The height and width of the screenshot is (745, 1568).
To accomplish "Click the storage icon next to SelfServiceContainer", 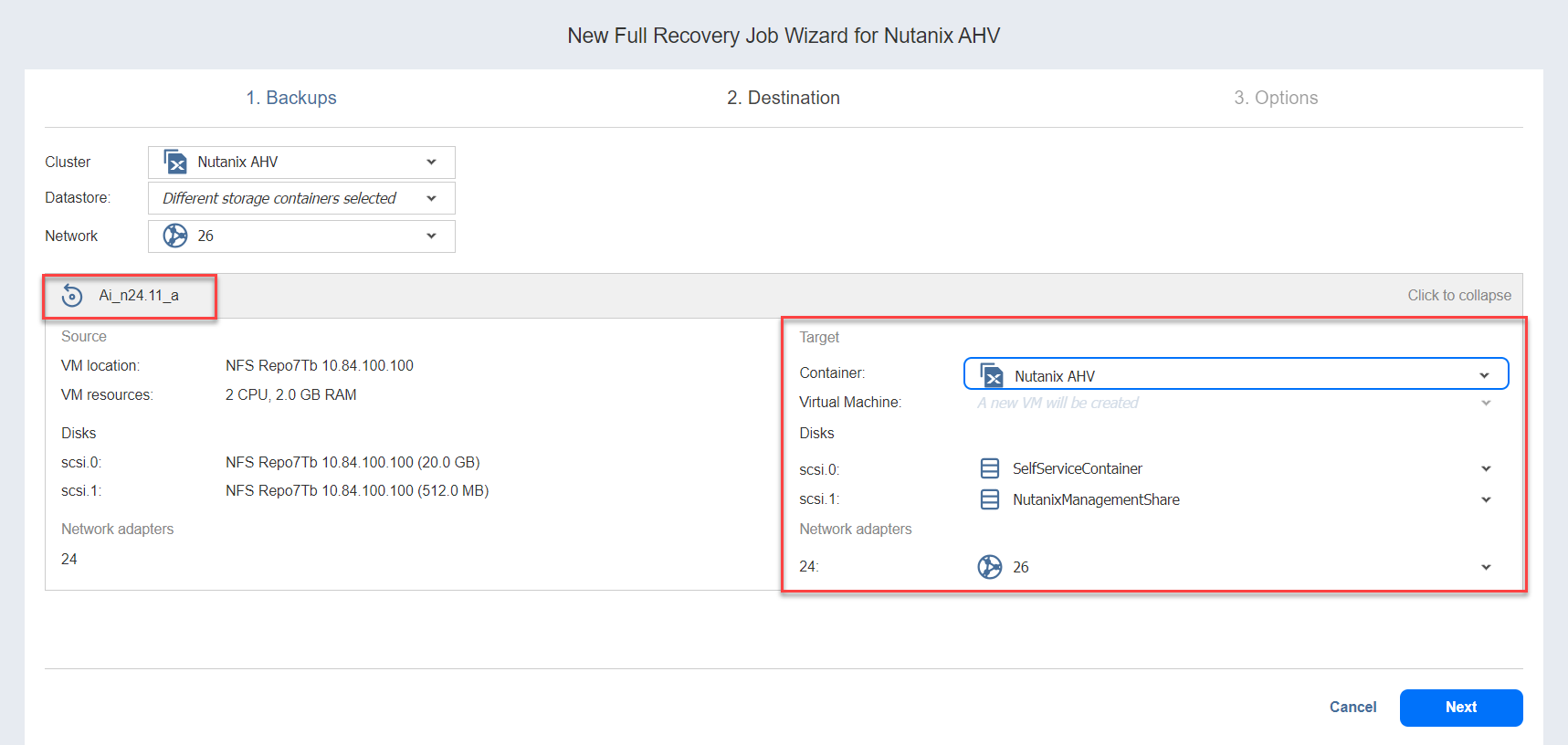I will coord(990,468).
